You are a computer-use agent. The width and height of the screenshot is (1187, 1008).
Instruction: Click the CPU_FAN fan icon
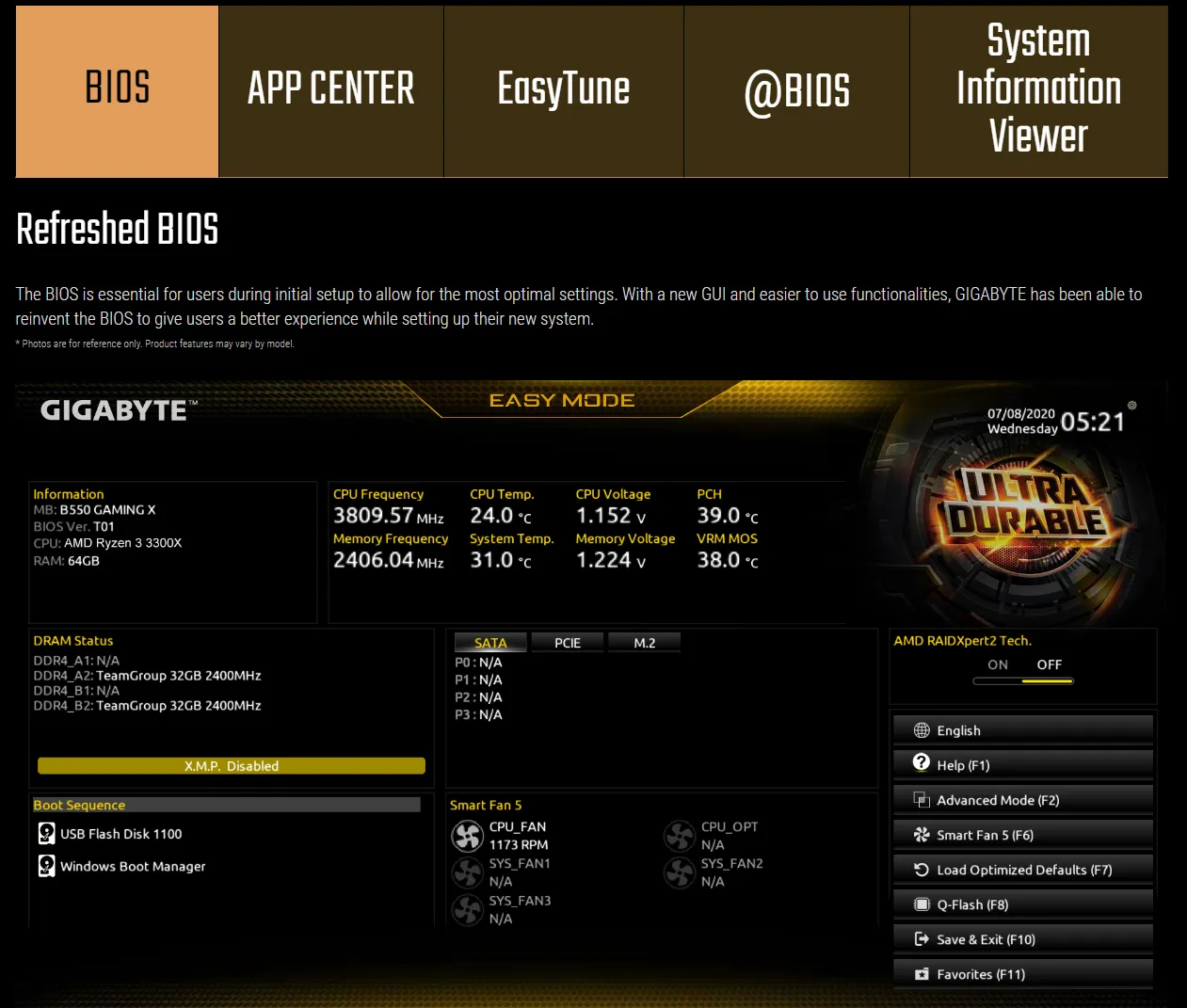(x=468, y=836)
